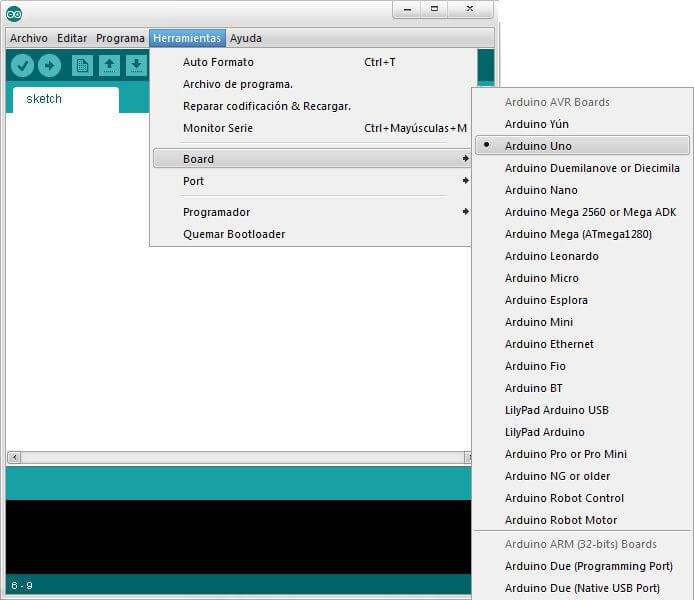Select Arduino Robot Control board

pos(582,498)
